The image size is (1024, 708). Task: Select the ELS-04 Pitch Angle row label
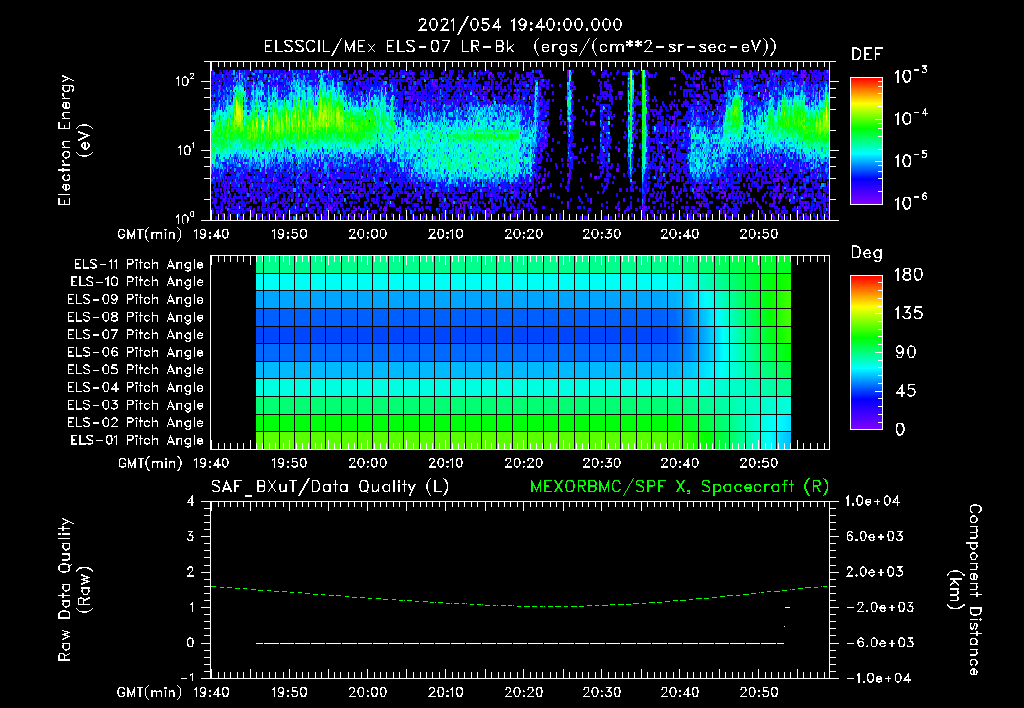pyautogui.click(x=136, y=387)
